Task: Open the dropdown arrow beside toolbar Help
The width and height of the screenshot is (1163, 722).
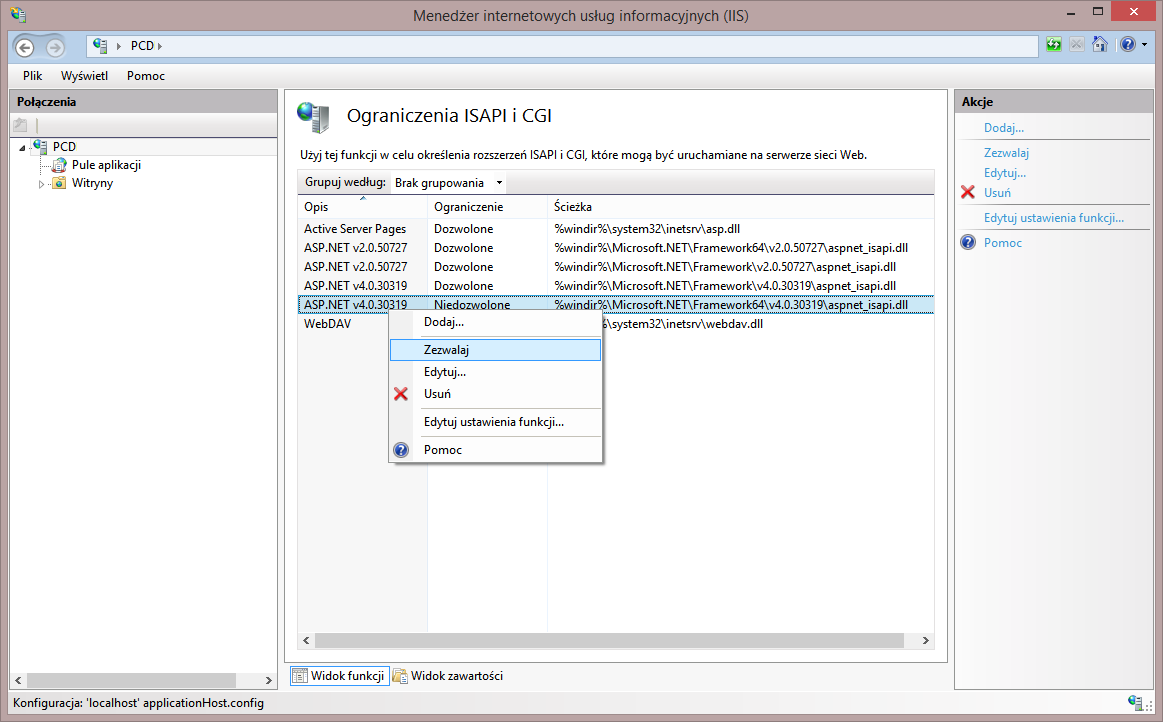Action: point(1144,45)
